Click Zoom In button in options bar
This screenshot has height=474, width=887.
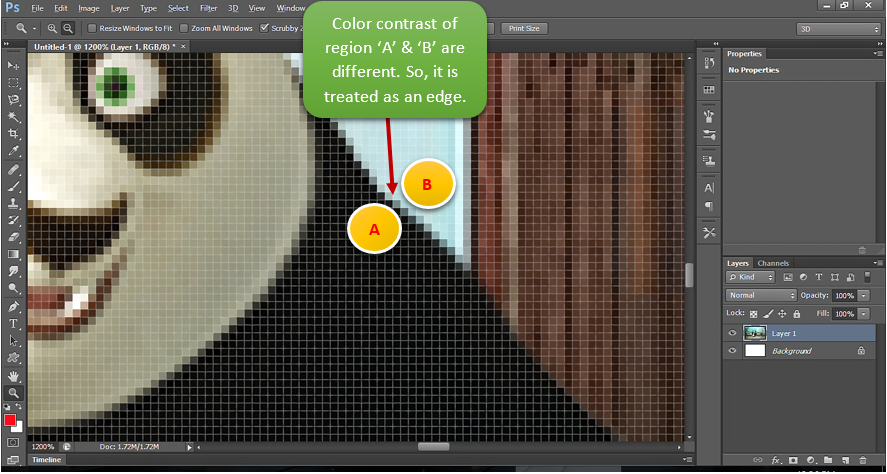coord(52,28)
